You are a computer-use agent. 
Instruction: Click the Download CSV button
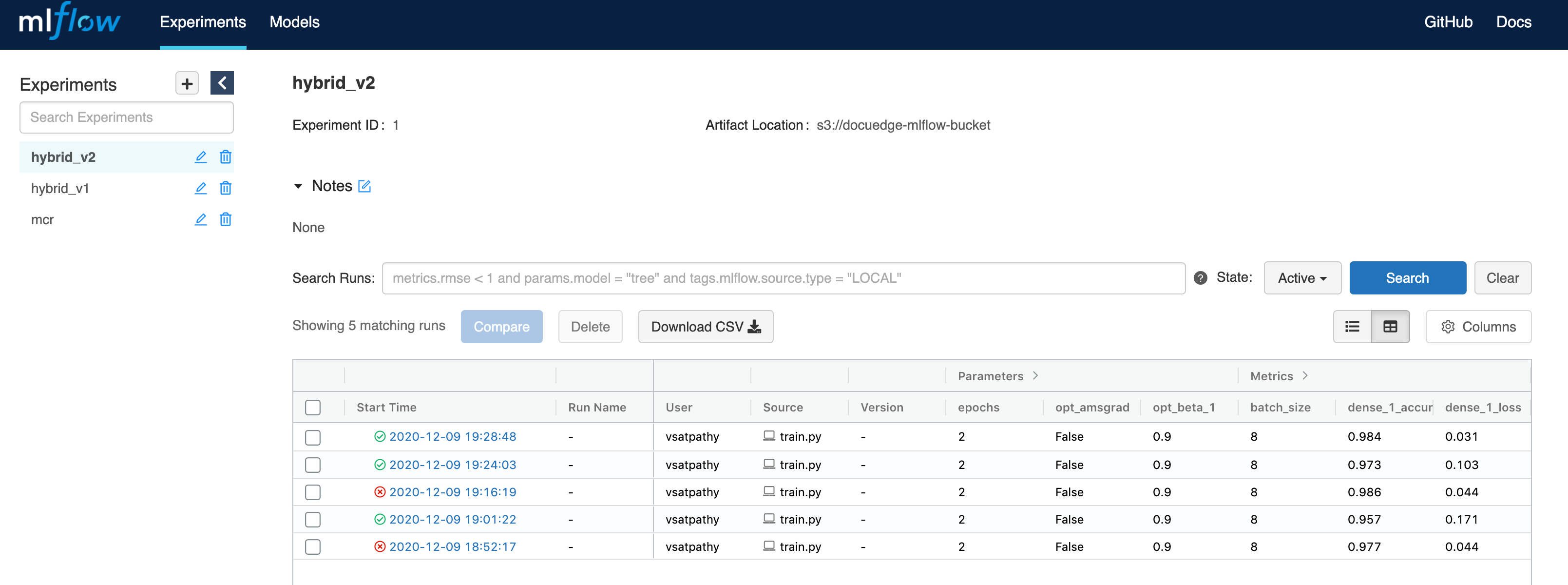(x=706, y=327)
